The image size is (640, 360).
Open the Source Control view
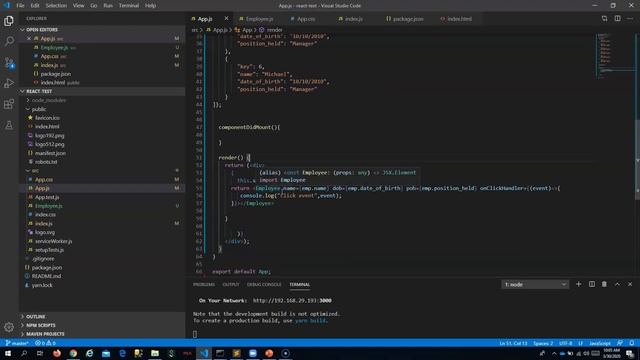pyautogui.click(x=9, y=62)
